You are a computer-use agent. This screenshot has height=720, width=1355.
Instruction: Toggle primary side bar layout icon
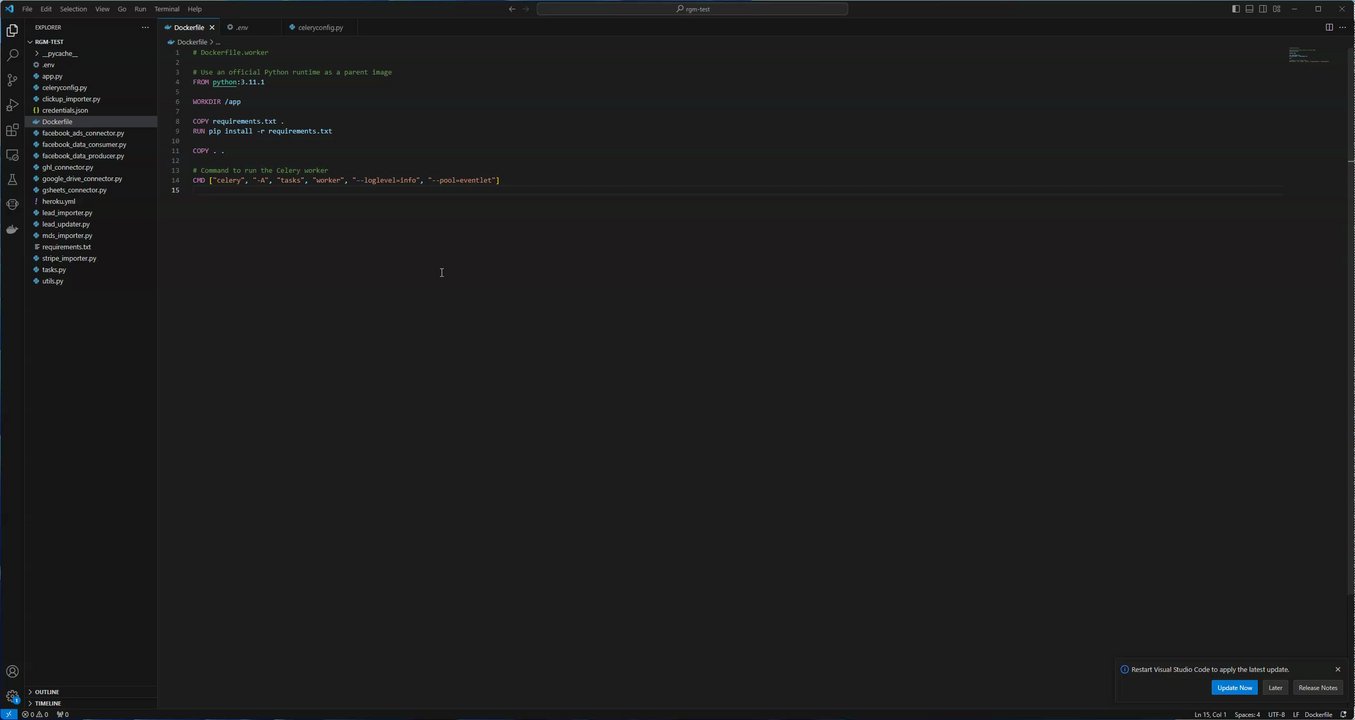[x=1236, y=9]
